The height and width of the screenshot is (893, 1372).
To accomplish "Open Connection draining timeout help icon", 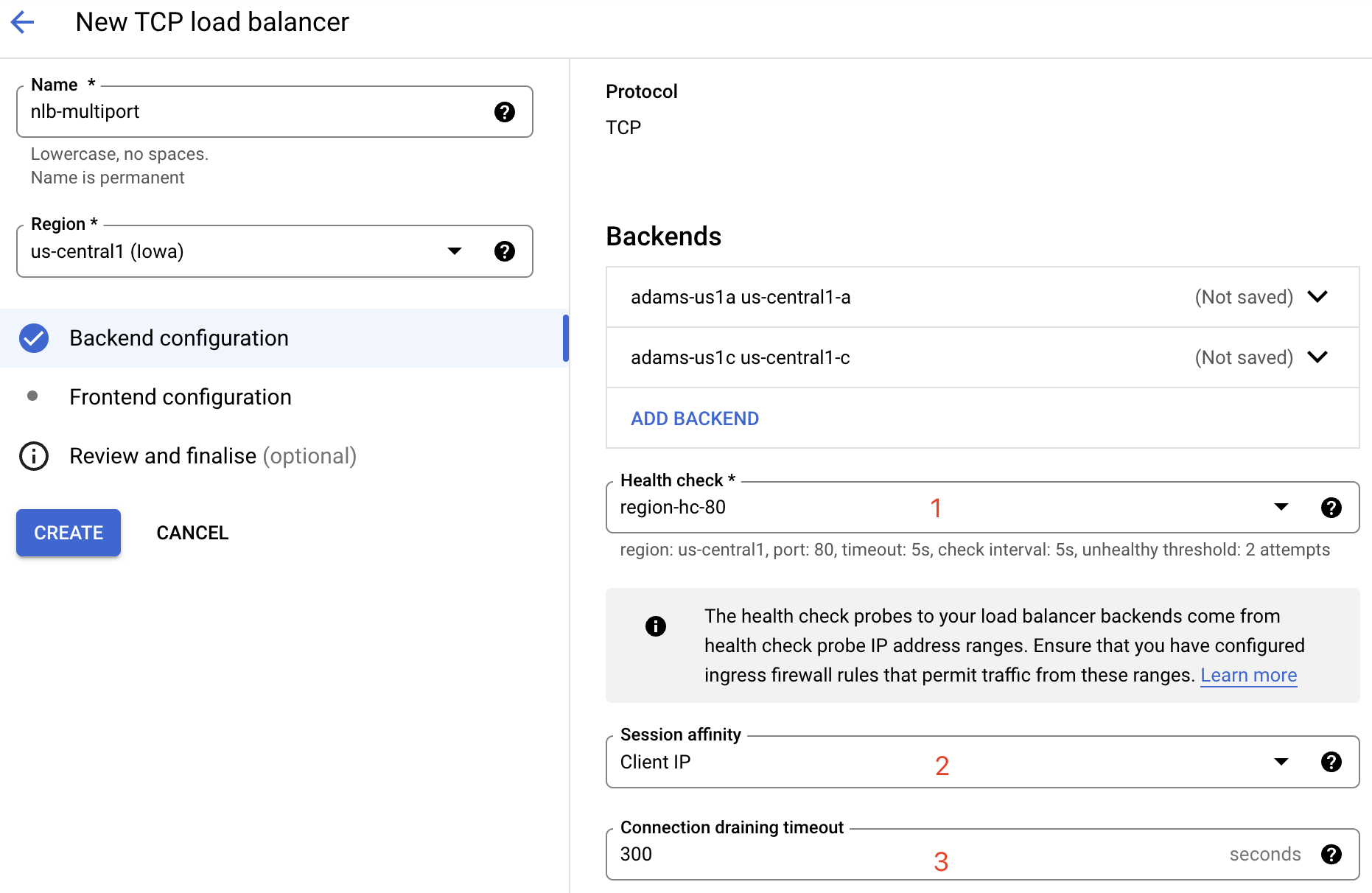I will (x=1331, y=854).
